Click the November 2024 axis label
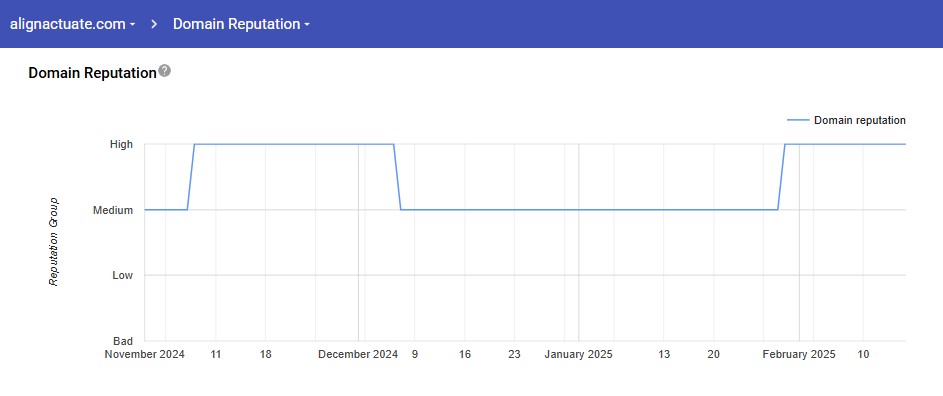Screen dimensions: 943x396 [144, 354]
